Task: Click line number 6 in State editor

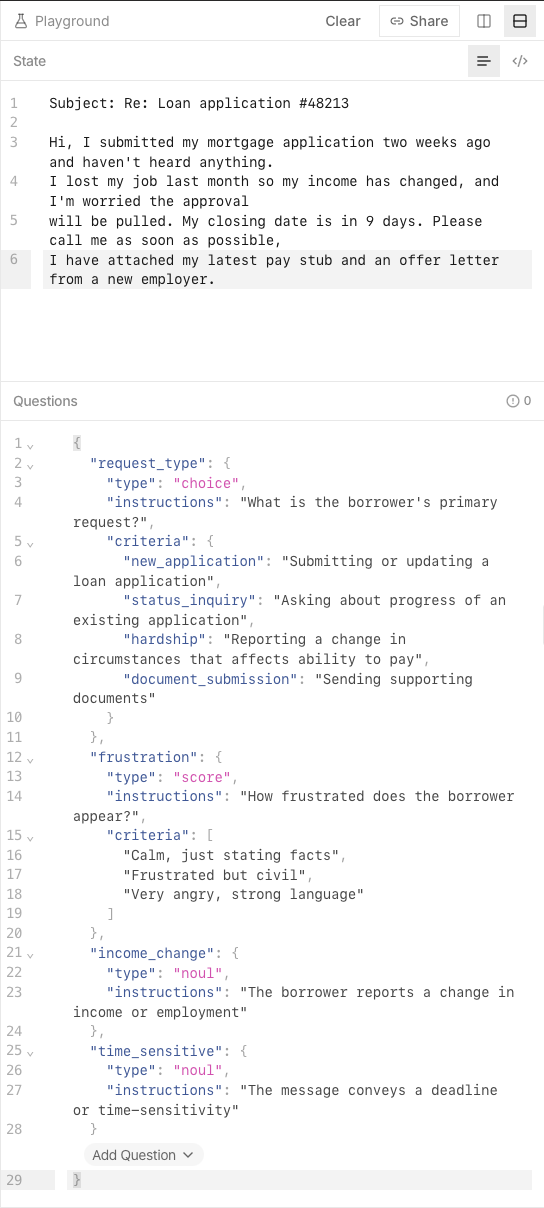Action: click(x=14, y=260)
